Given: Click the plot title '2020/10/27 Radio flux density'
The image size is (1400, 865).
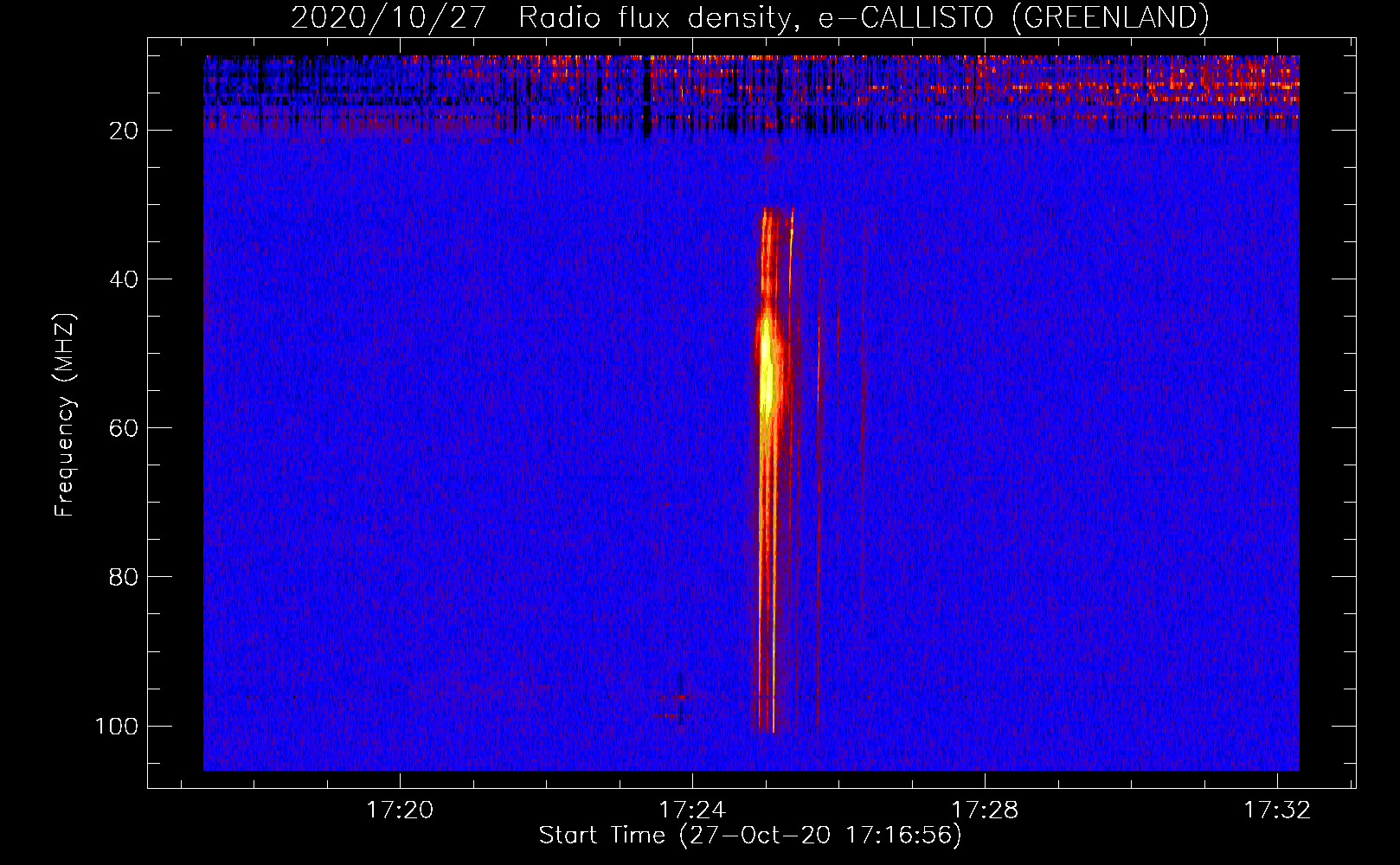Looking at the screenshot, I should click(x=749, y=17).
